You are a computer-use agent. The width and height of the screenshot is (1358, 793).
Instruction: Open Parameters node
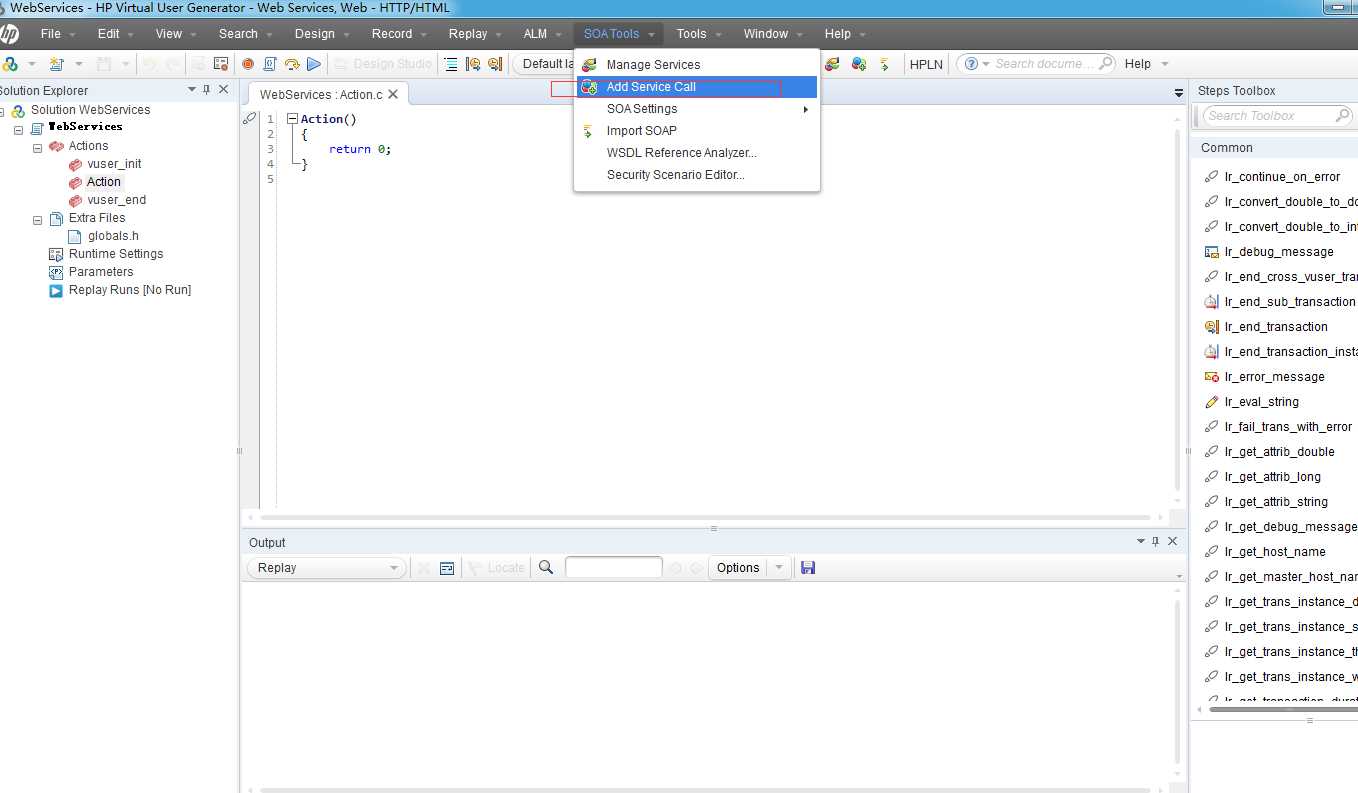[101, 272]
